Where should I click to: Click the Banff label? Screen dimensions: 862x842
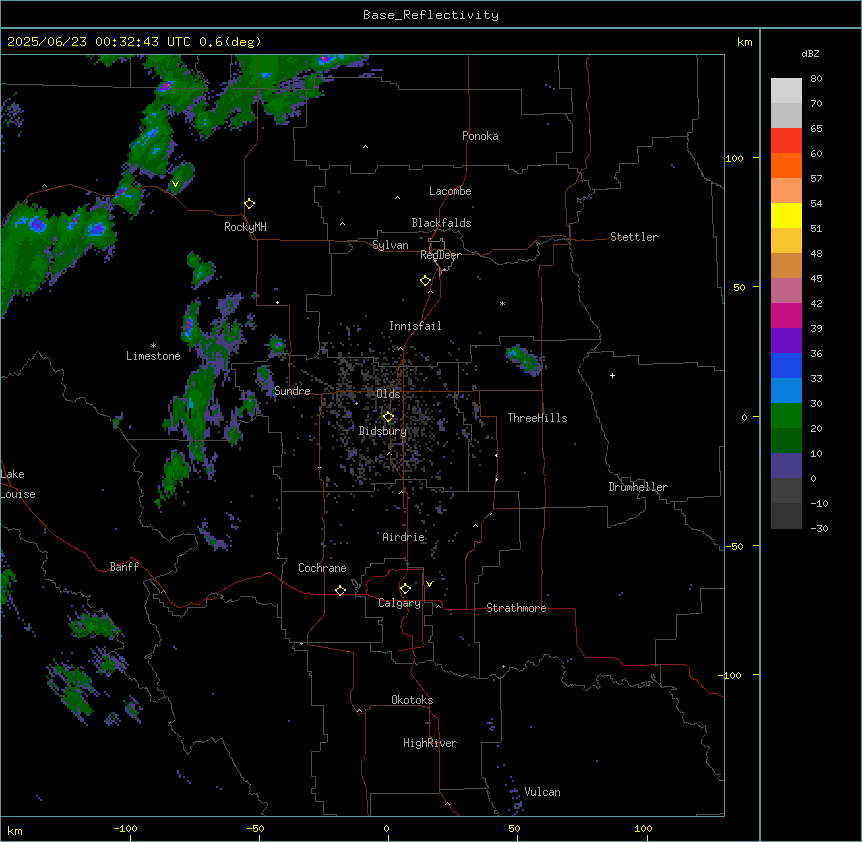[x=124, y=567]
